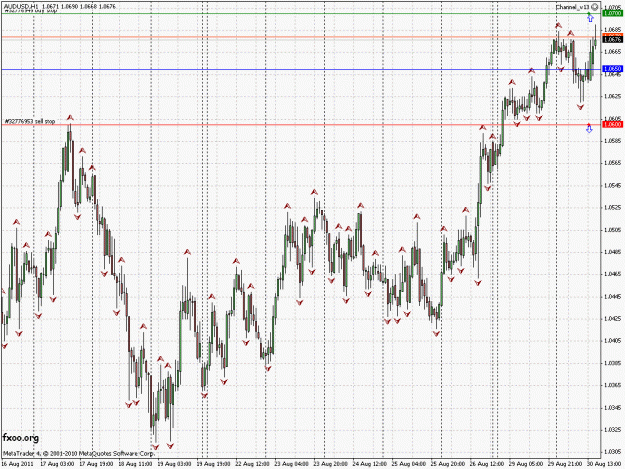Select the blue horizontal line at 1.0650
This screenshot has width=625, height=469.
(301, 70)
